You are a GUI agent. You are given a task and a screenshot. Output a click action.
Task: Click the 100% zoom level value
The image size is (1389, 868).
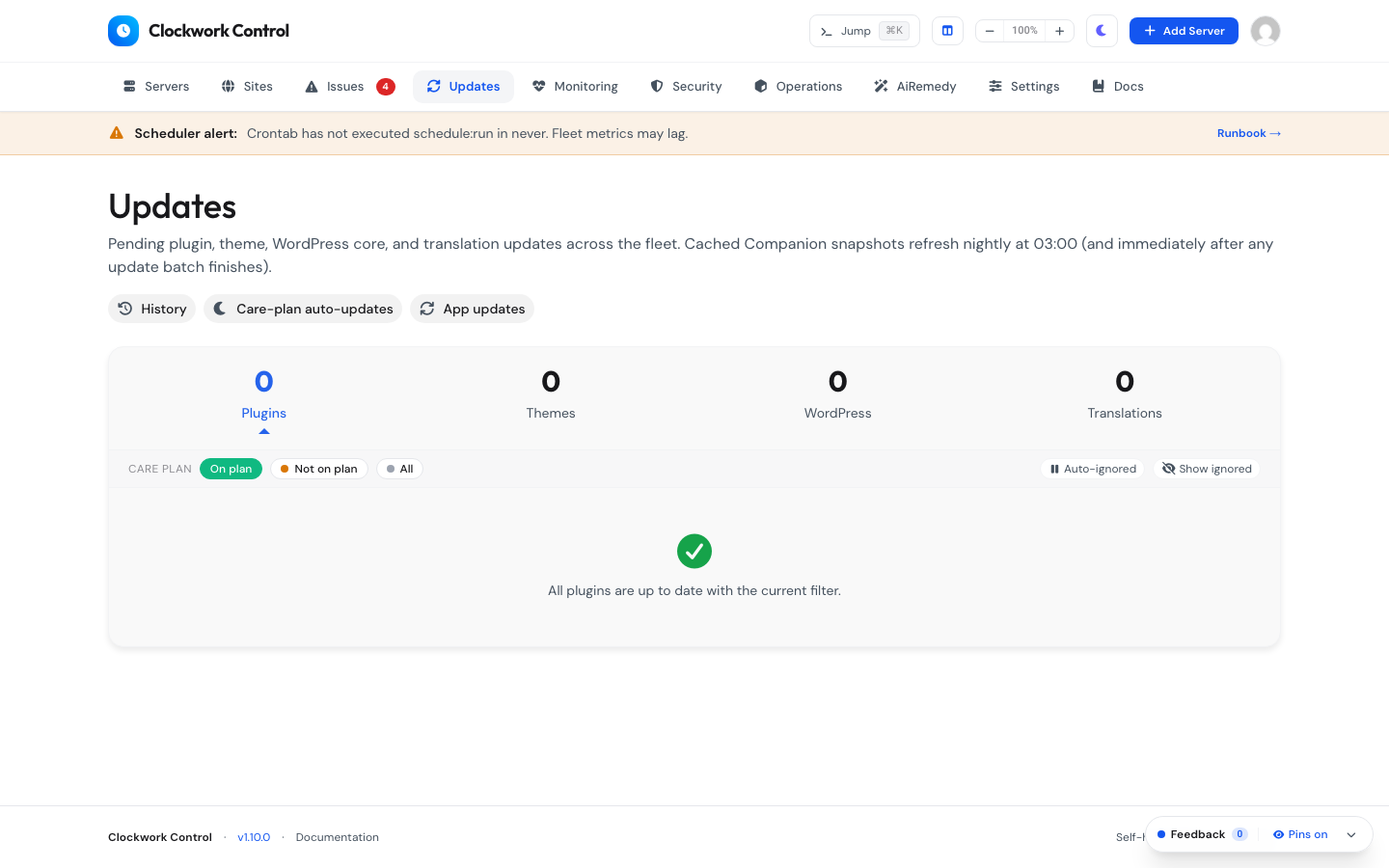pos(1024,31)
